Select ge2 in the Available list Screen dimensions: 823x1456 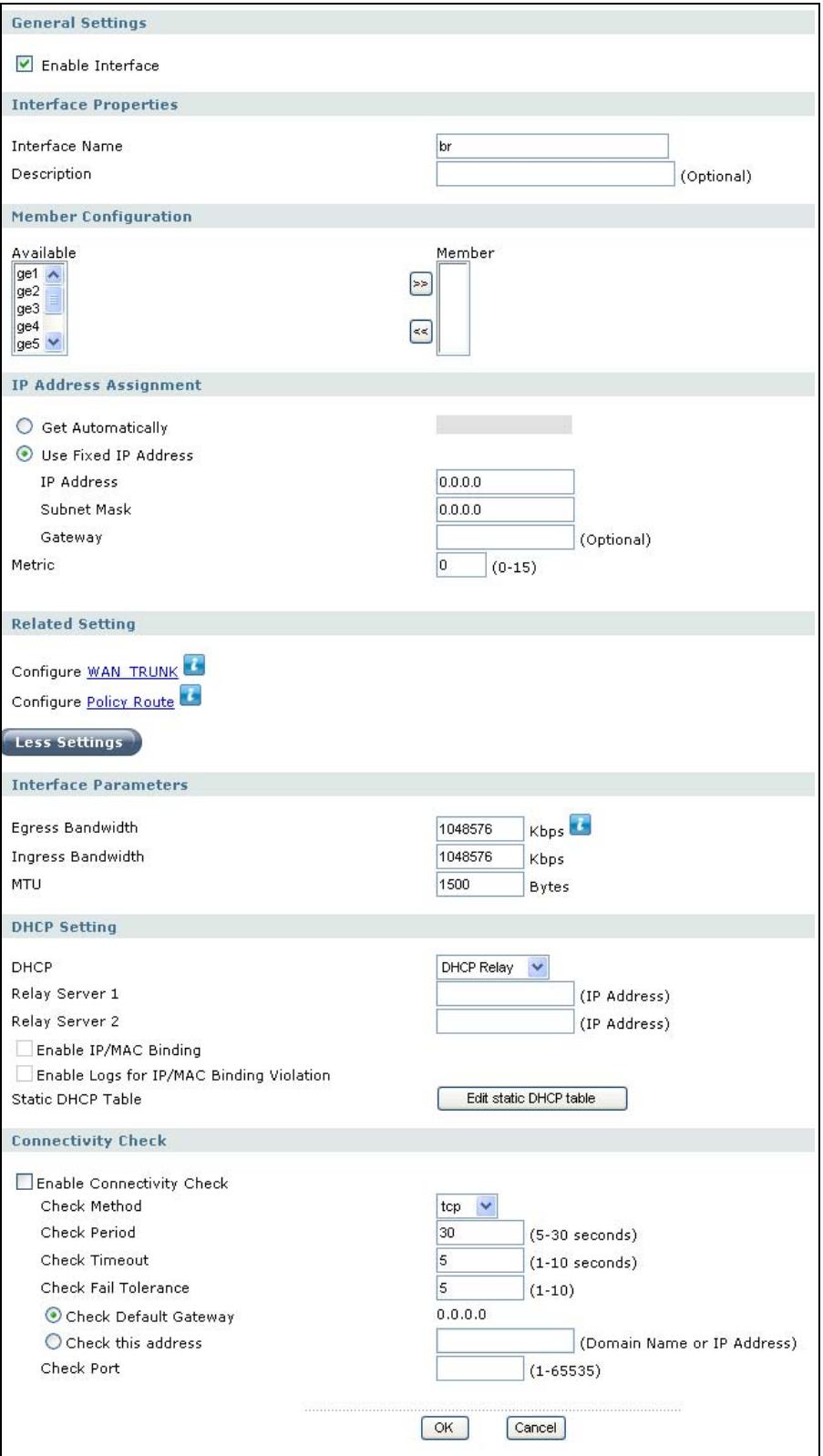click(x=28, y=292)
